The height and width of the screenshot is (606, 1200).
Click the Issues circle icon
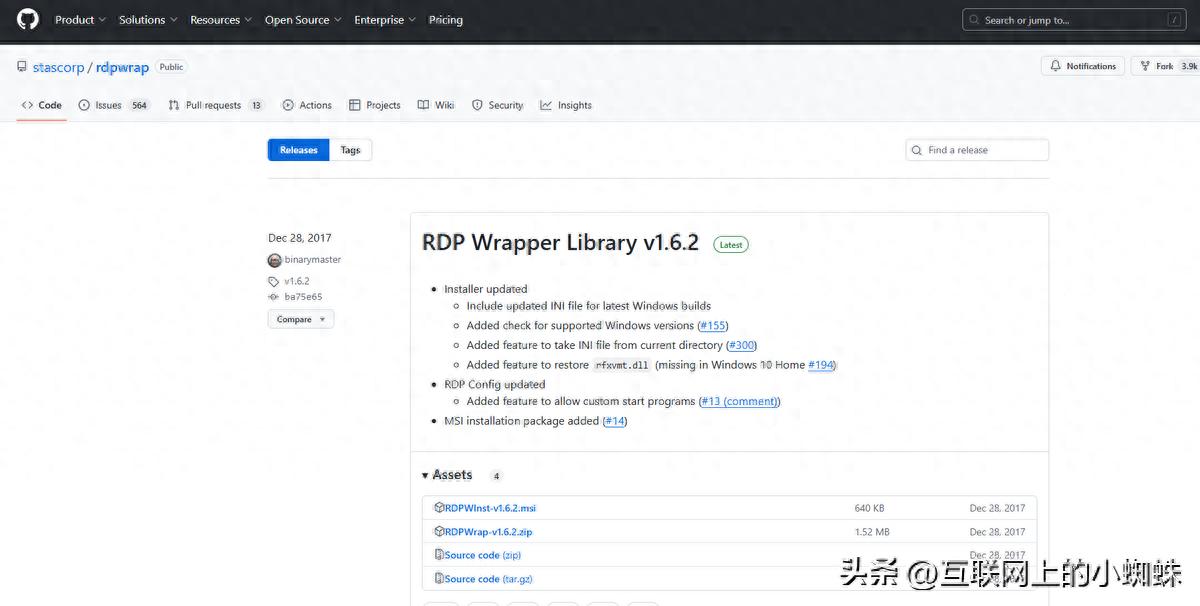pyautogui.click(x=84, y=105)
